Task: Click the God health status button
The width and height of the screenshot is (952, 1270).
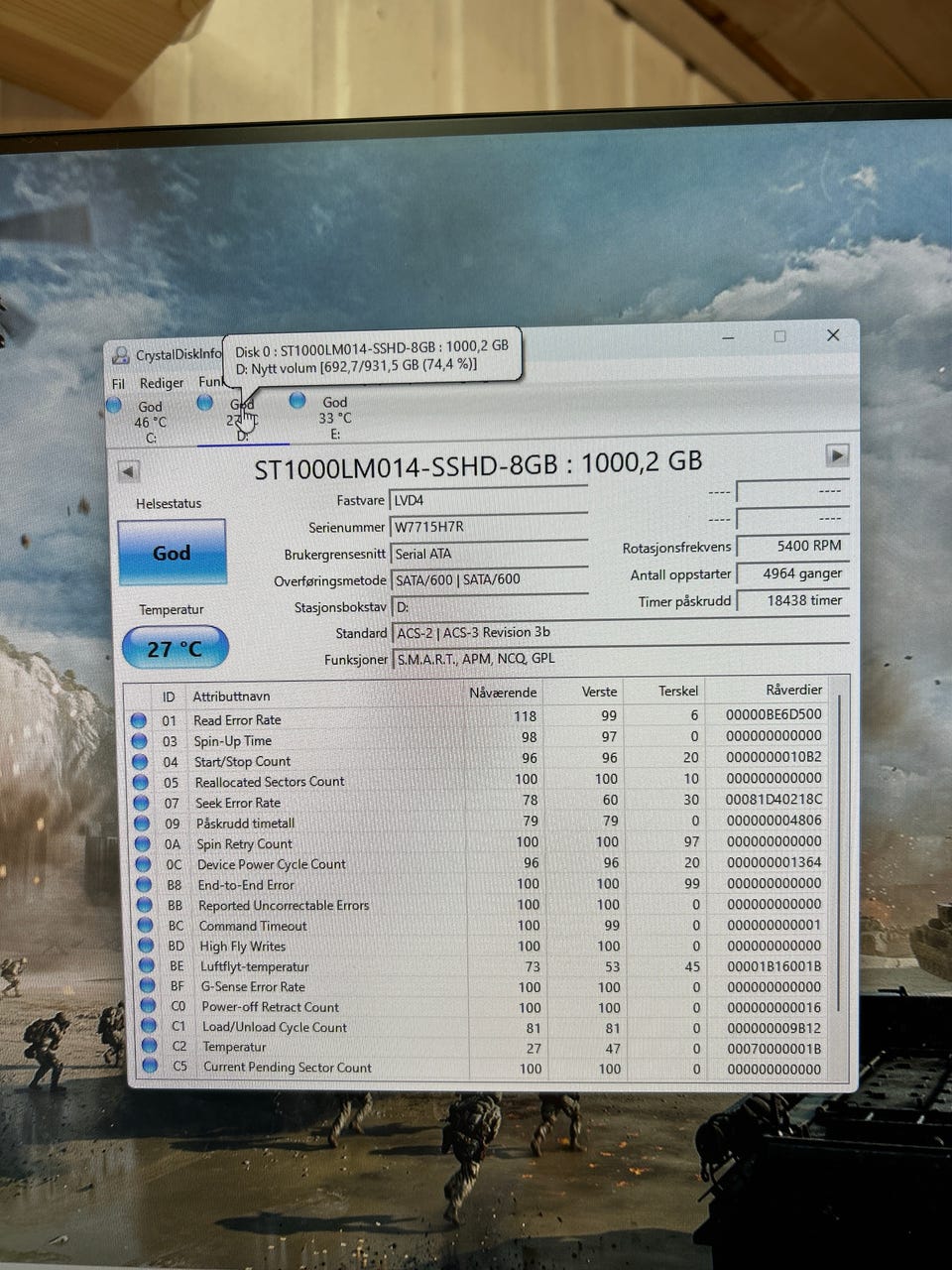Action: [172, 553]
